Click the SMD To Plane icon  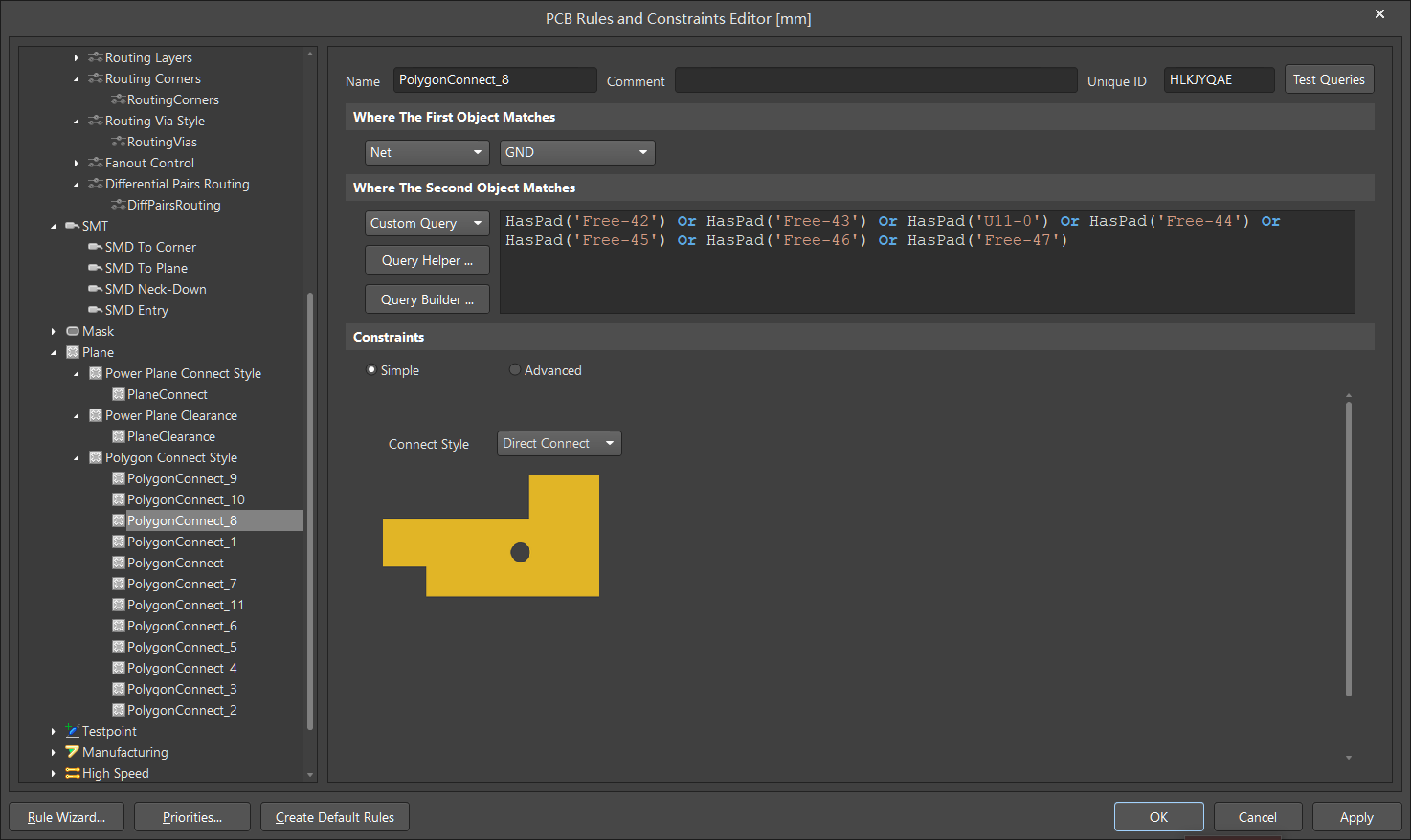96,268
